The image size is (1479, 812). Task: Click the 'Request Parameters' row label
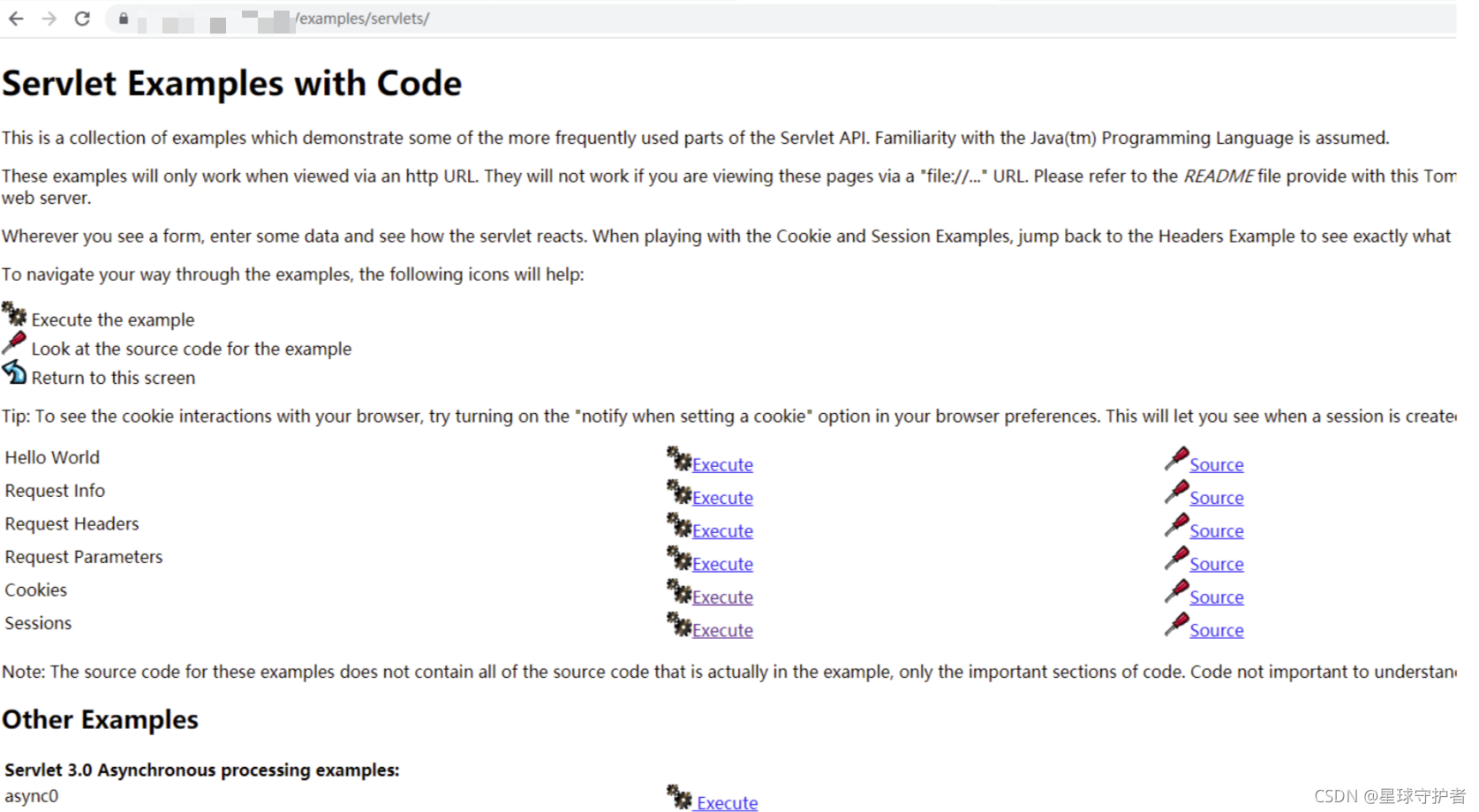pos(84,558)
